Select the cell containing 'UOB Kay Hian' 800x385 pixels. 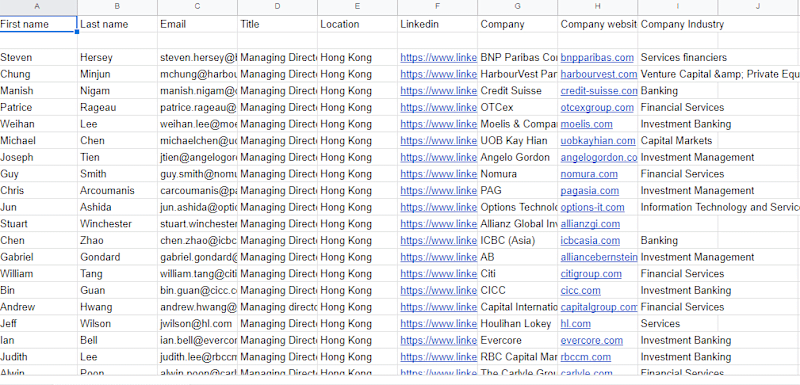coord(517,141)
